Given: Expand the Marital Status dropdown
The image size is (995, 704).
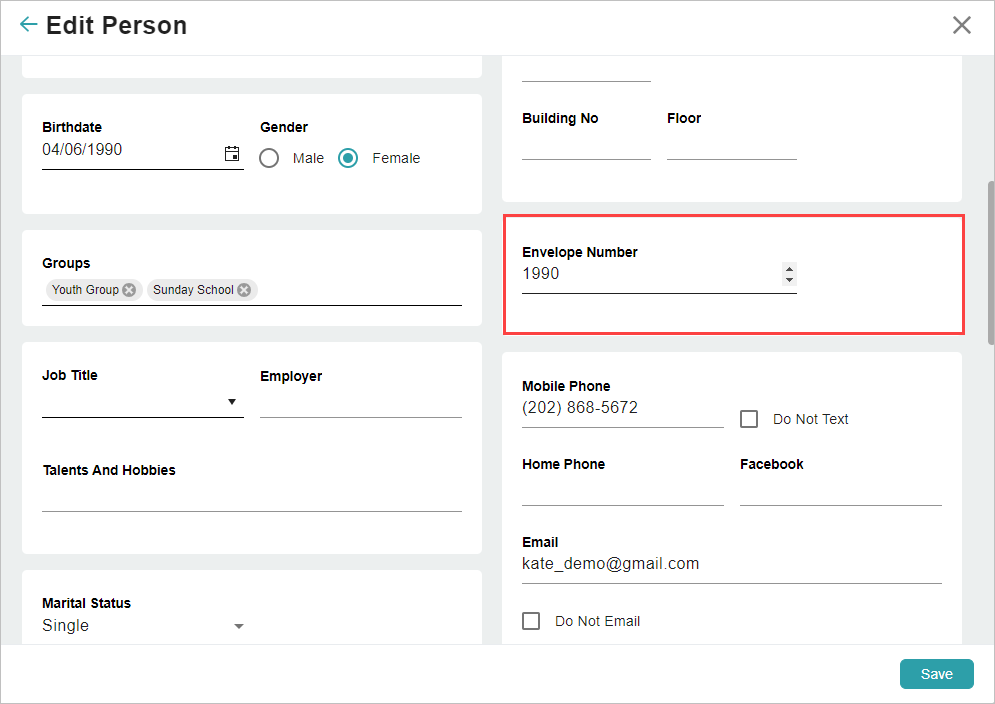Looking at the screenshot, I should click(x=143, y=626).
